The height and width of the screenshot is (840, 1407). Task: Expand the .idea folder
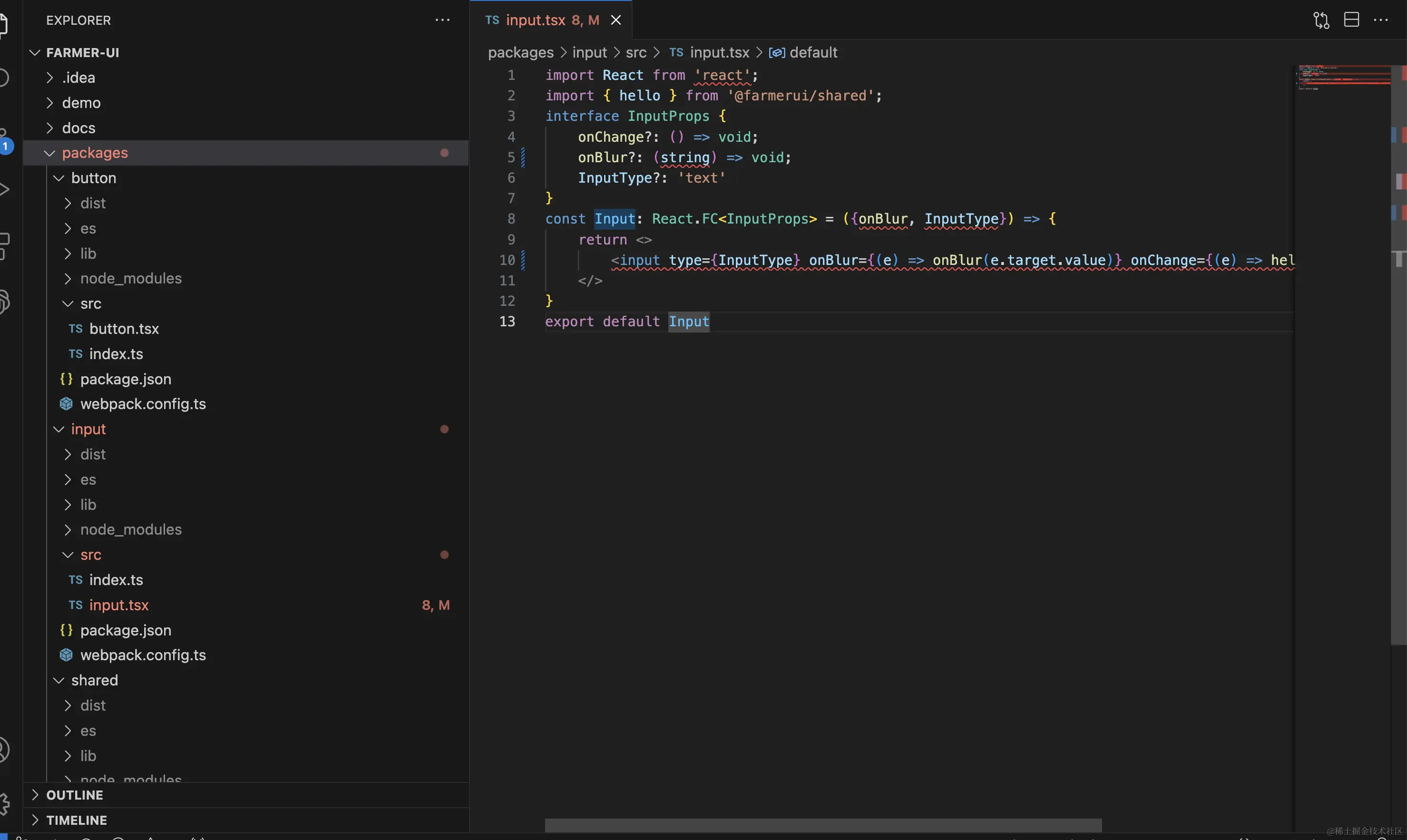click(246, 78)
